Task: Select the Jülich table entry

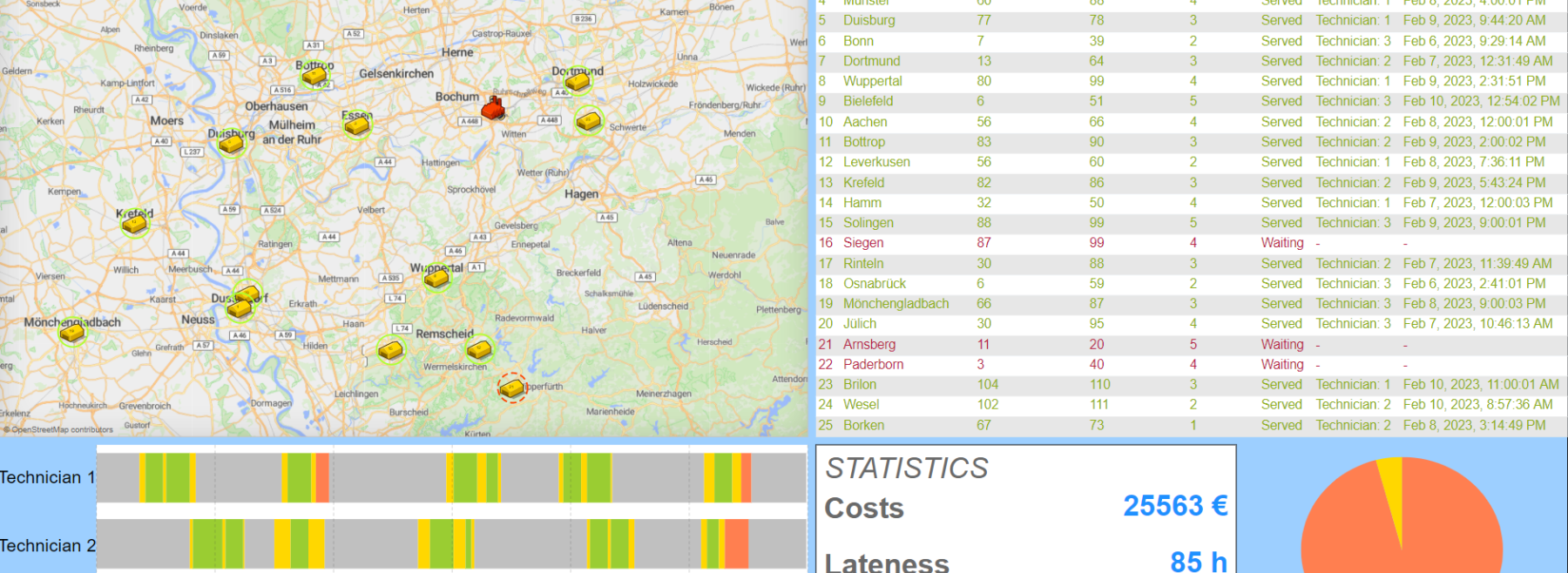Action: coord(860,324)
